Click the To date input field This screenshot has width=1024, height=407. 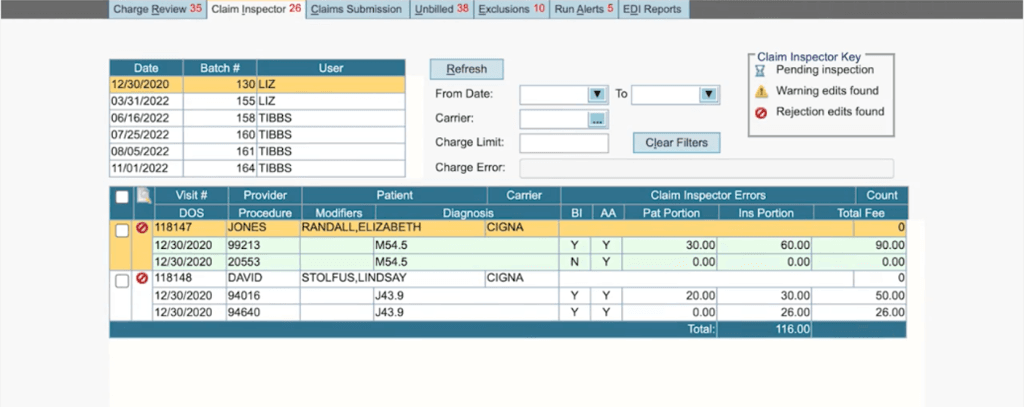tap(666, 95)
